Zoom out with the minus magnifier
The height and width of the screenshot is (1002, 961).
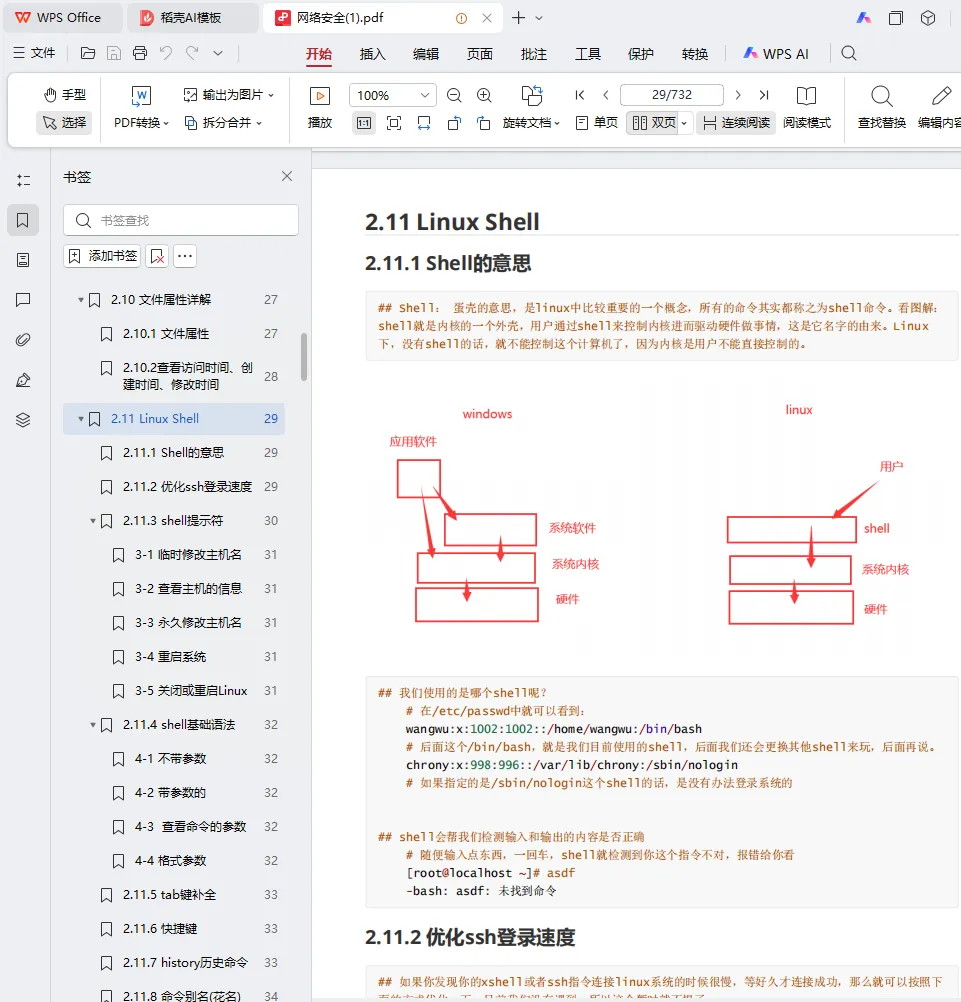(454, 95)
